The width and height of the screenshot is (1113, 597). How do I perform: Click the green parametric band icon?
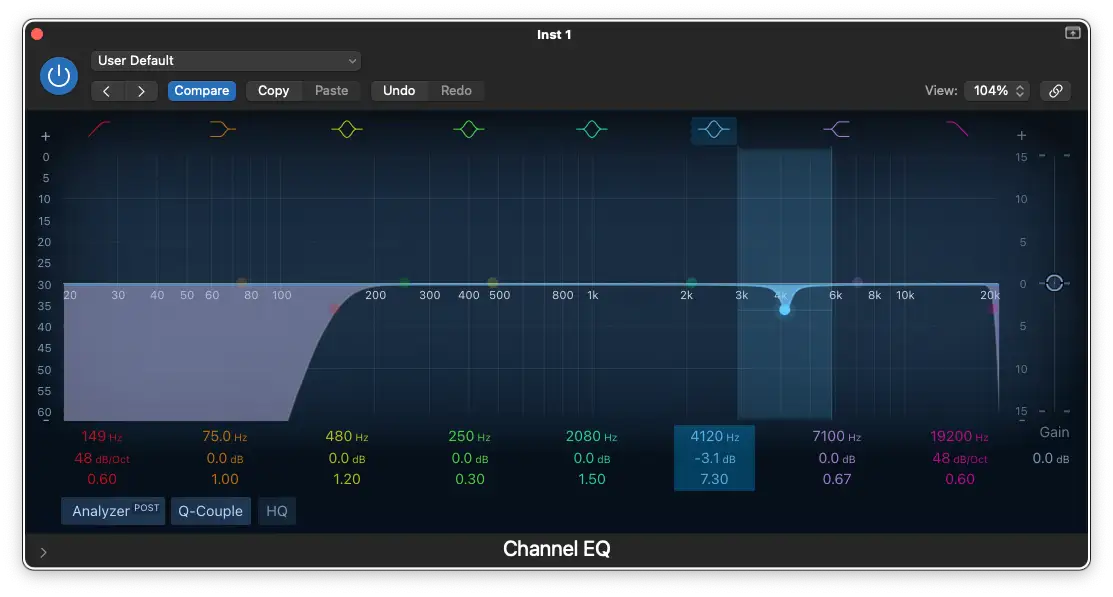469,129
